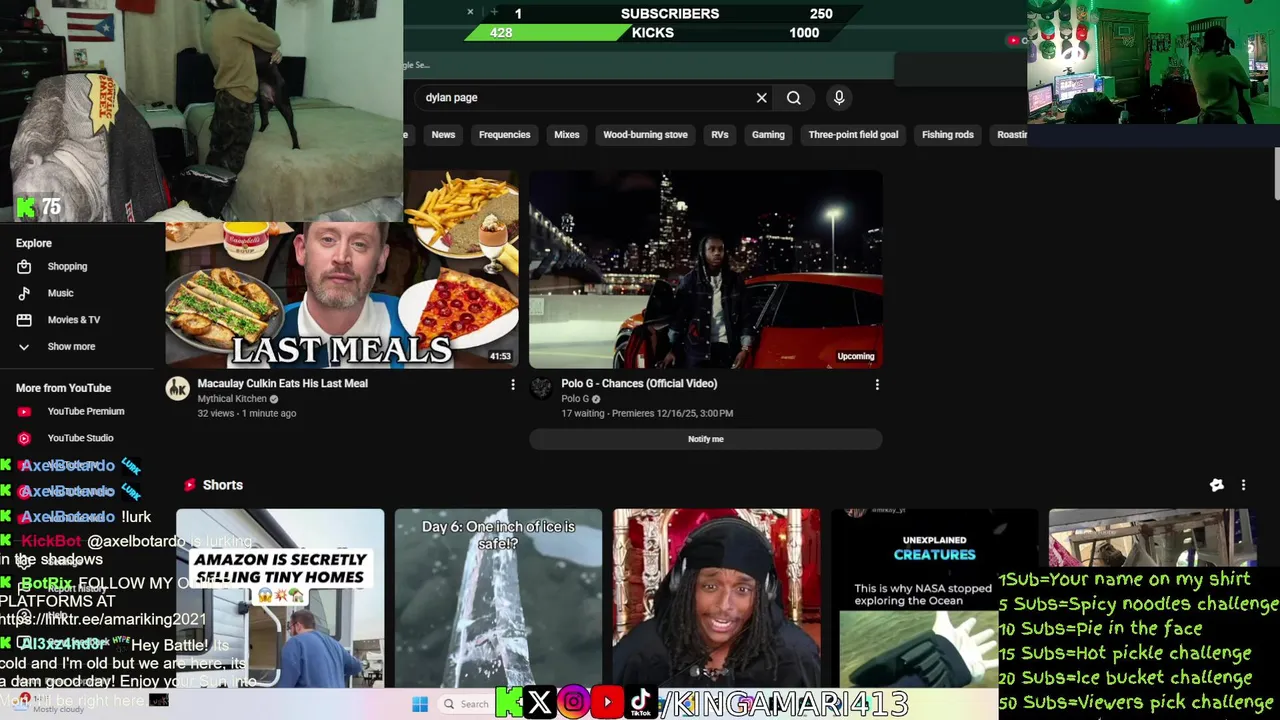The width and height of the screenshot is (1280, 720).
Task: Open 'Polo G - Chances (Official Video)' title
Action: pyautogui.click(x=639, y=384)
